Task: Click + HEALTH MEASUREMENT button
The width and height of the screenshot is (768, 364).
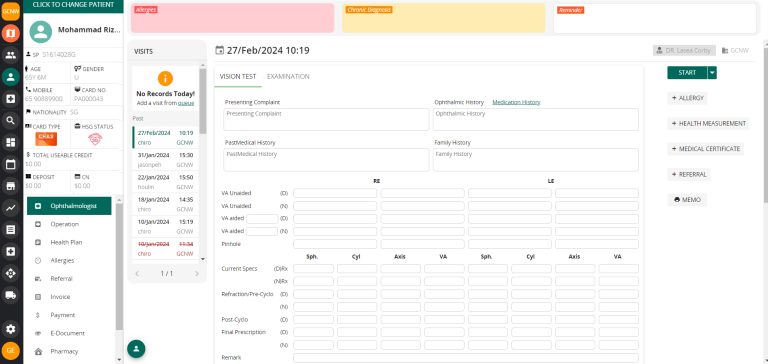Action: pos(708,123)
